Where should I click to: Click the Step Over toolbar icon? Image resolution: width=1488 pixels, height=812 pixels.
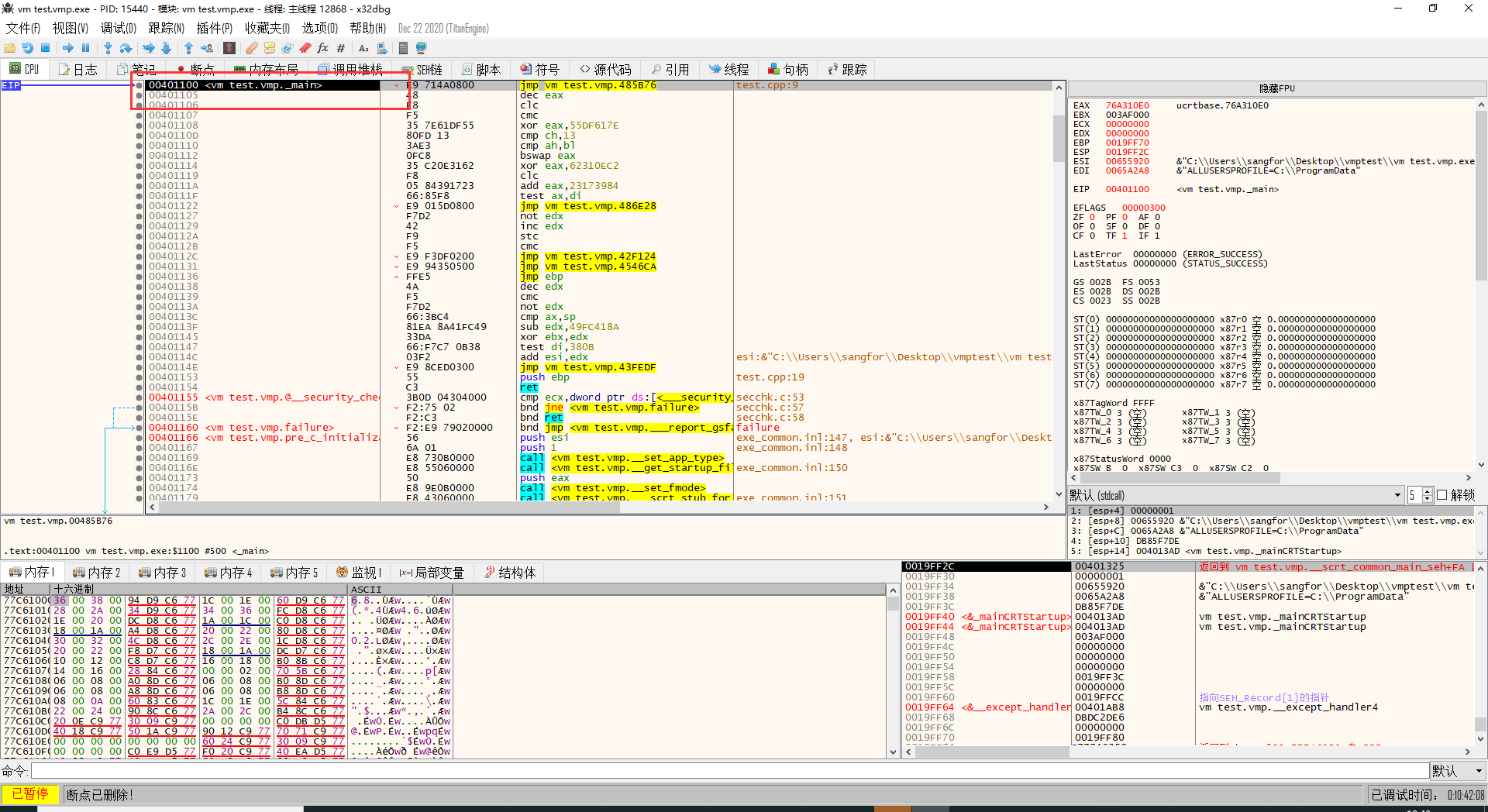click(126, 48)
